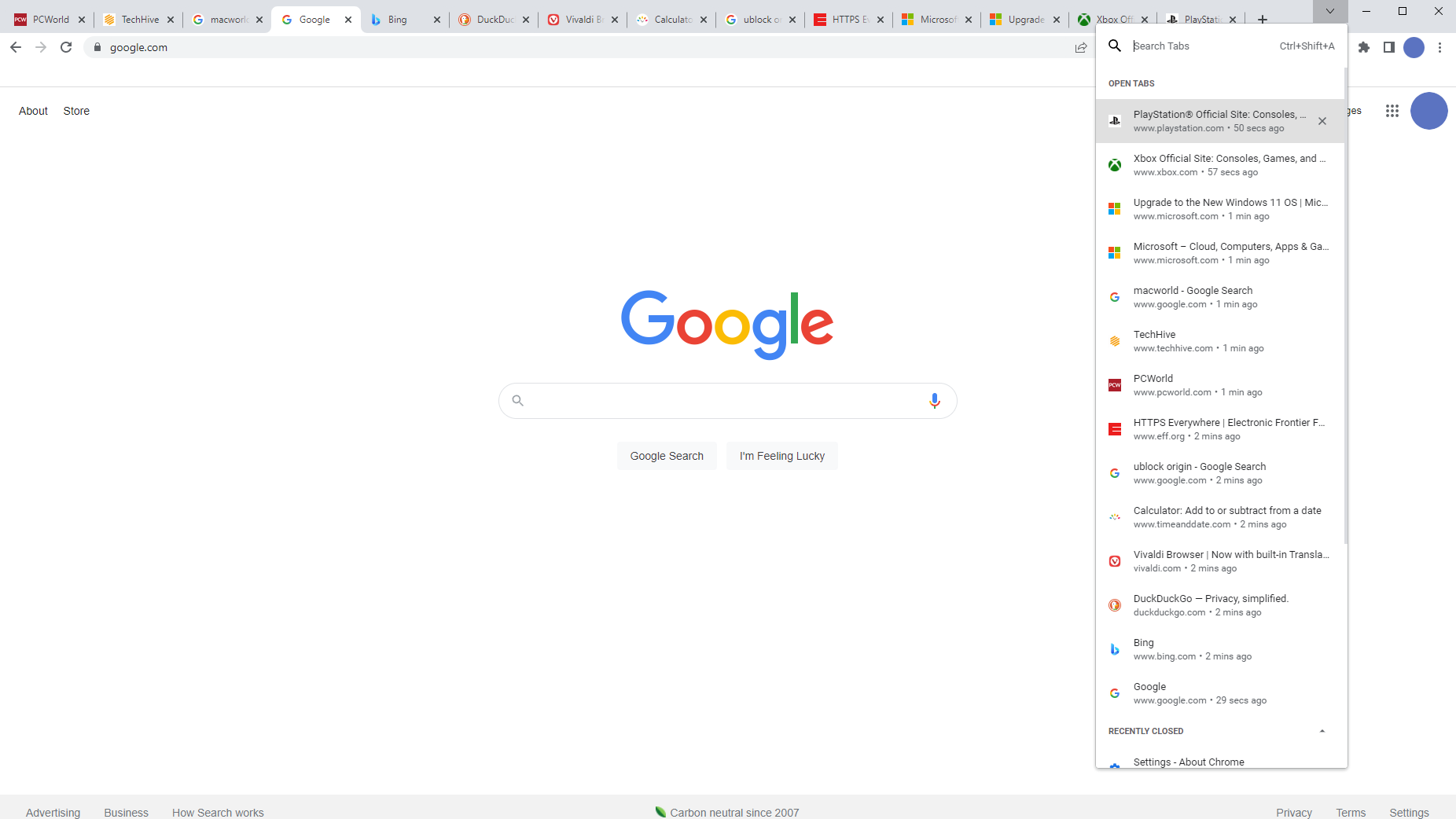Switch to the HTTPS Everywhere tab
Viewport: 1456px width, 819px height.
coord(848,20)
